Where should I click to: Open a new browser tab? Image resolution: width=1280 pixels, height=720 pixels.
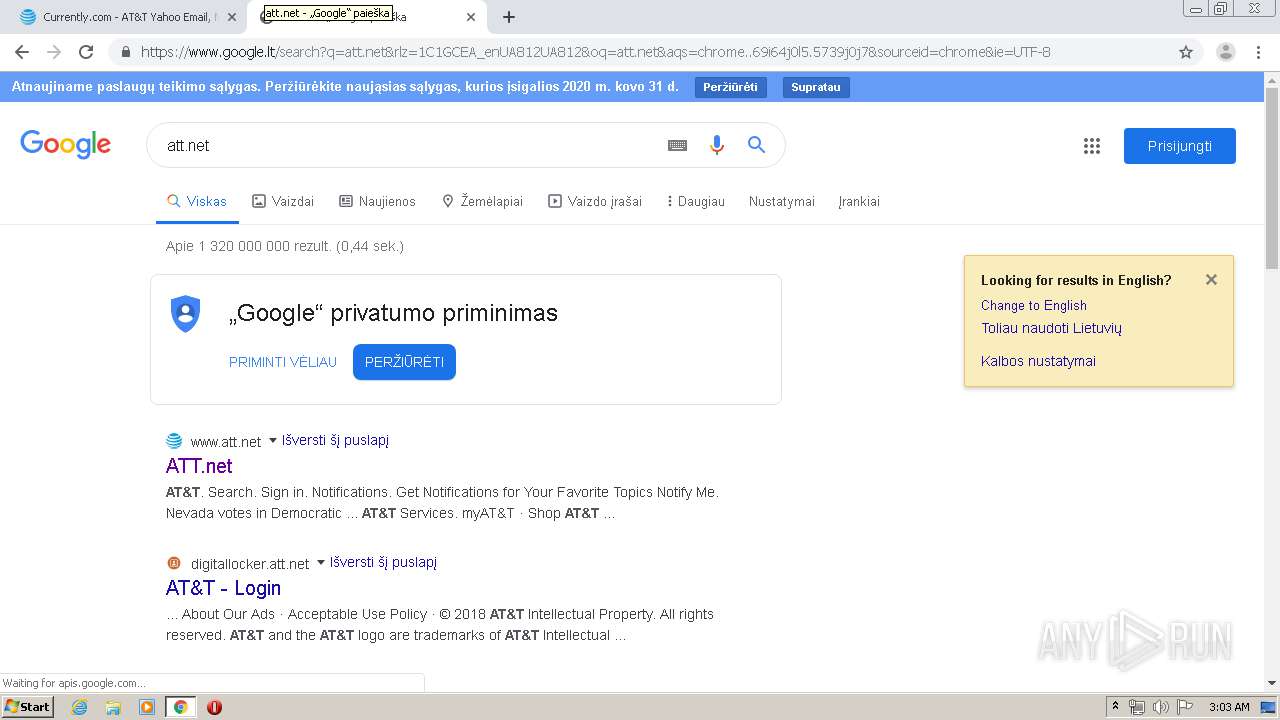pyautogui.click(x=509, y=17)
